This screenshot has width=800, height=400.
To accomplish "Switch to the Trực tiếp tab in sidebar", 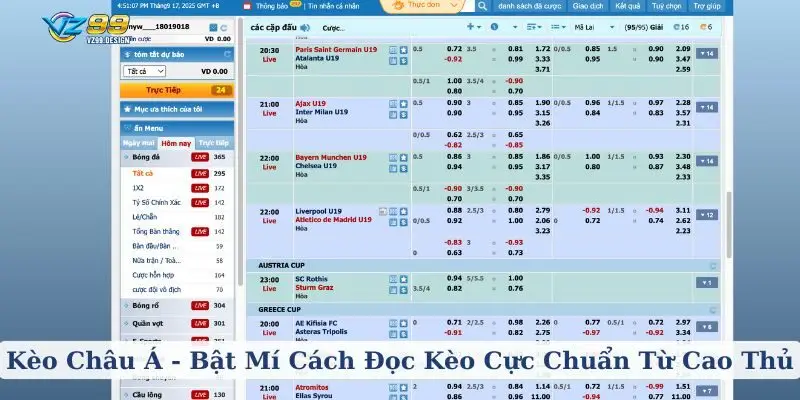I will pos(214,143).
